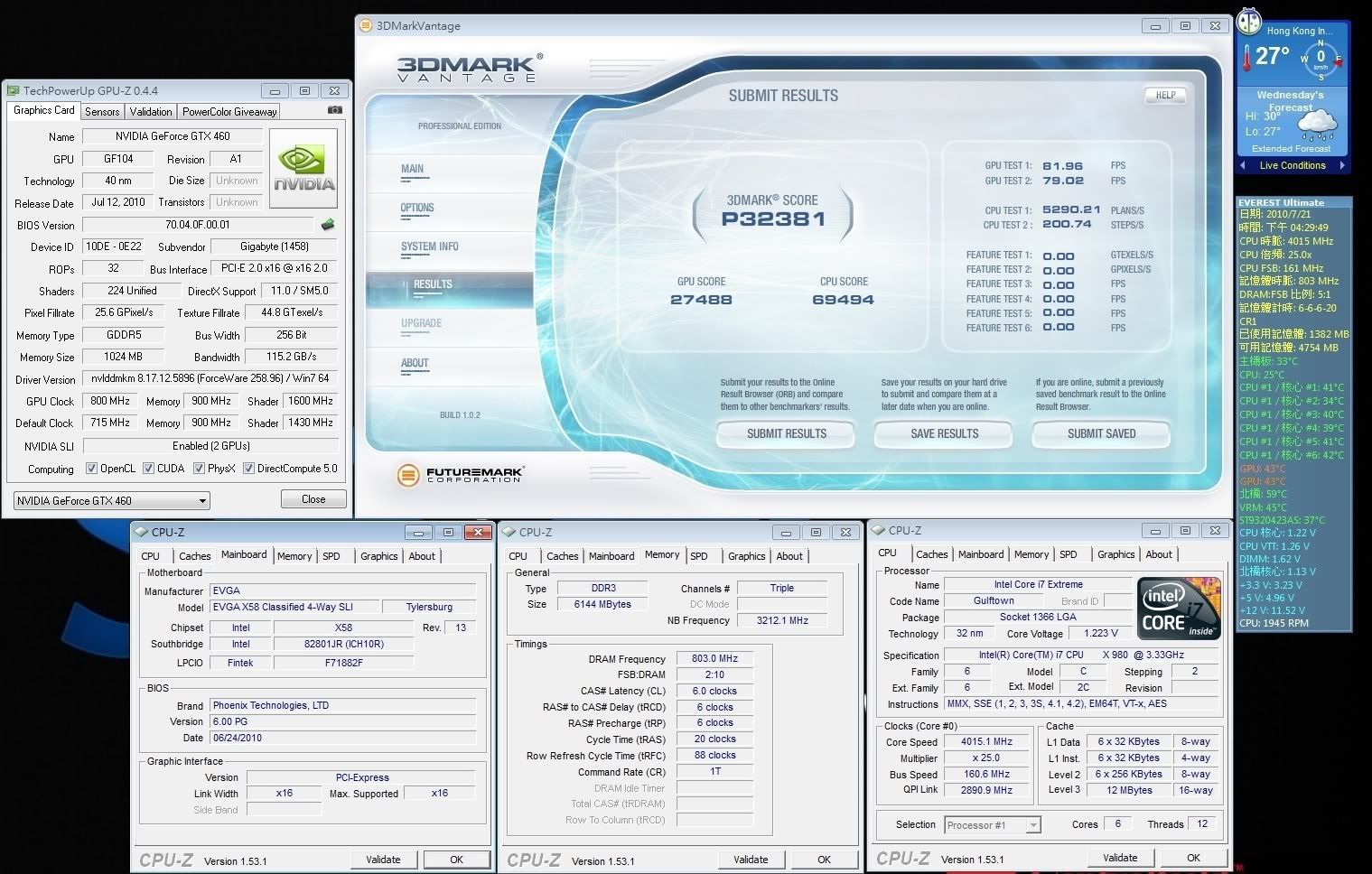
Task: Click Driver Version field in GPU-Z
Action: click(x=210, y=378)
